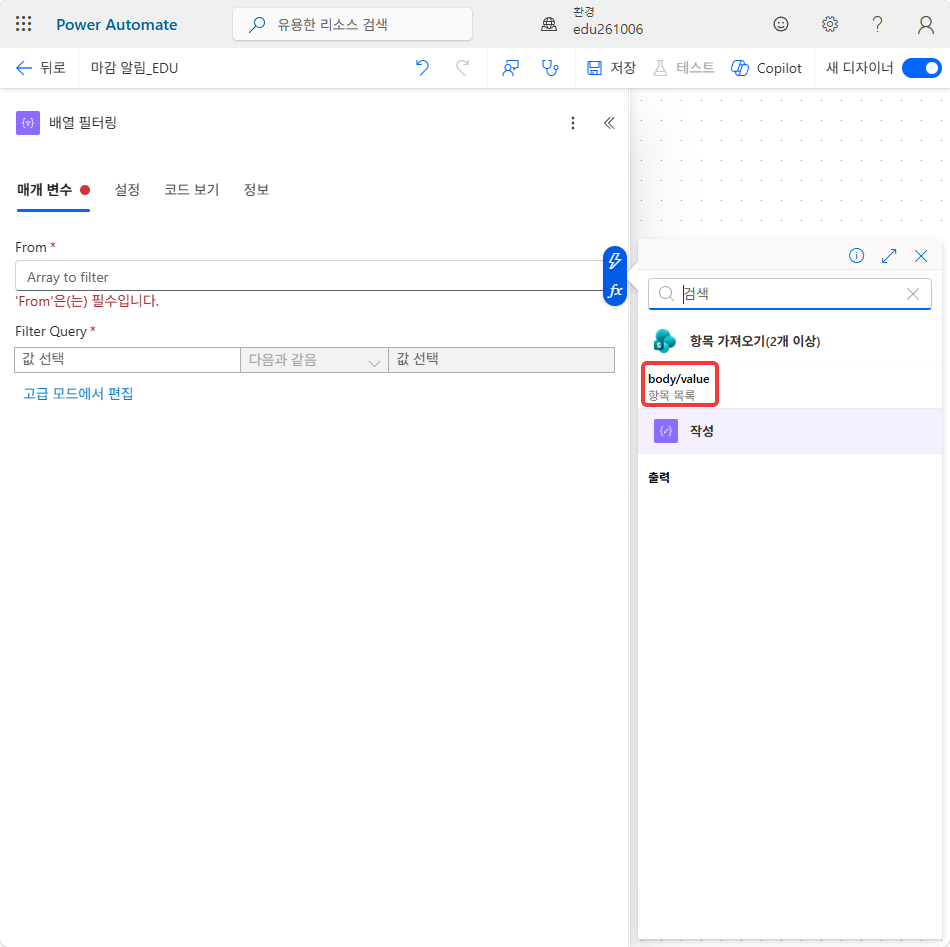Screen dimensions: 950x947
Task: Click the Power Automate home title
Action: 116,25
